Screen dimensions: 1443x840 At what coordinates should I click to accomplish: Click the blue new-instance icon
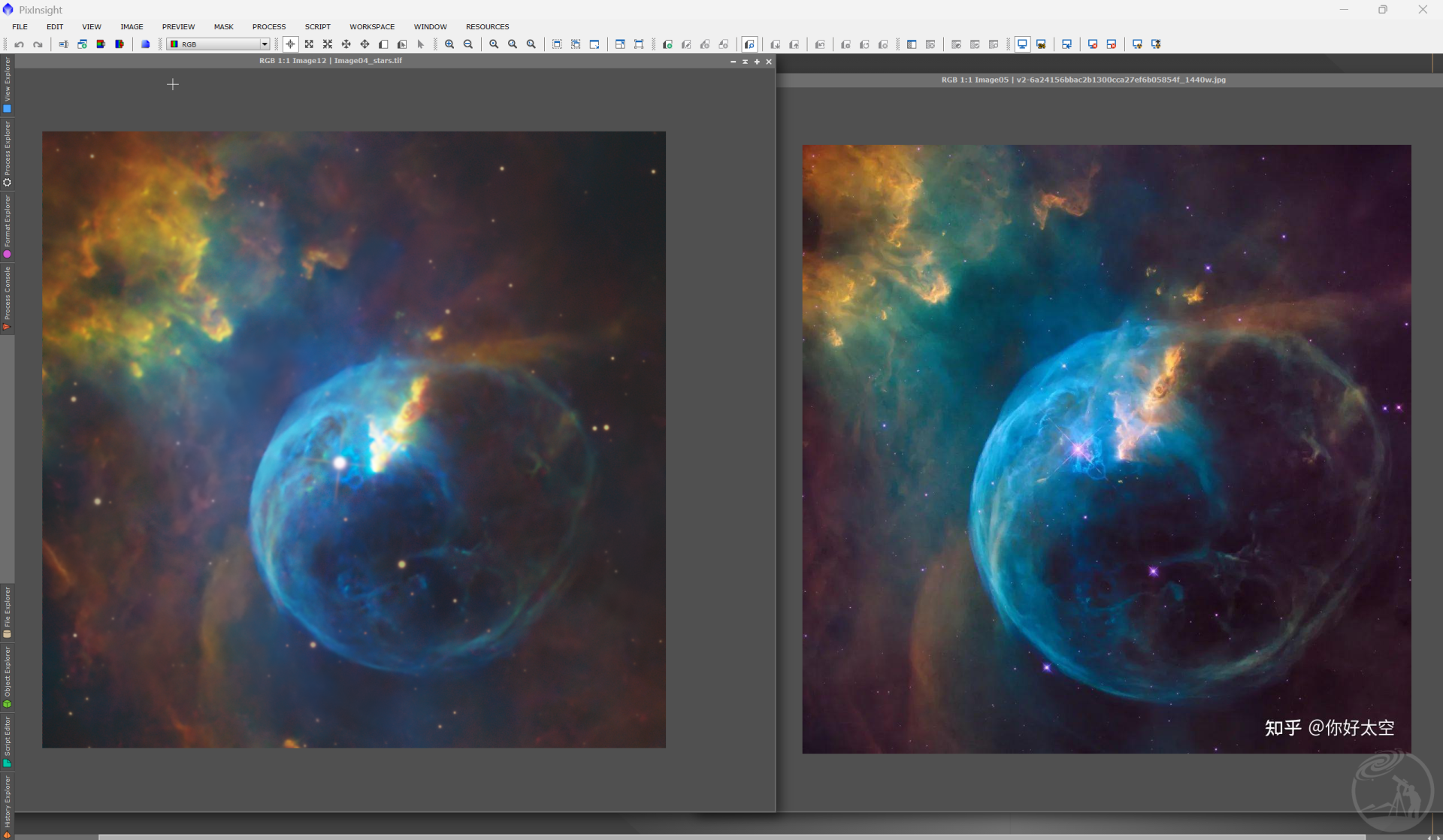pyautogui.click(x=146, y=44)
